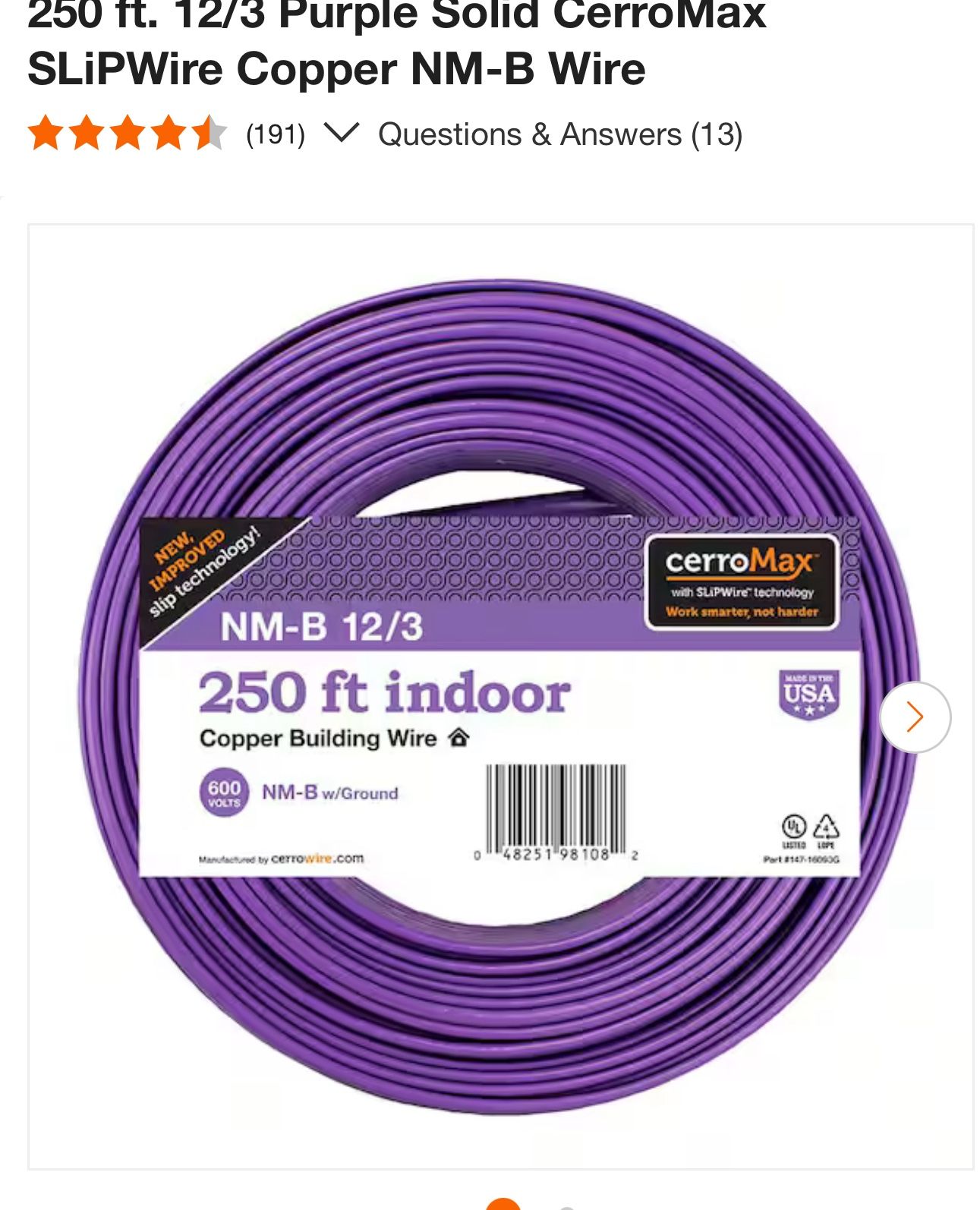Click the product title CerroMax SLiPWire text
This screenshot has height=1210, width=980.
pyautogui.click(x=336, y=43)
